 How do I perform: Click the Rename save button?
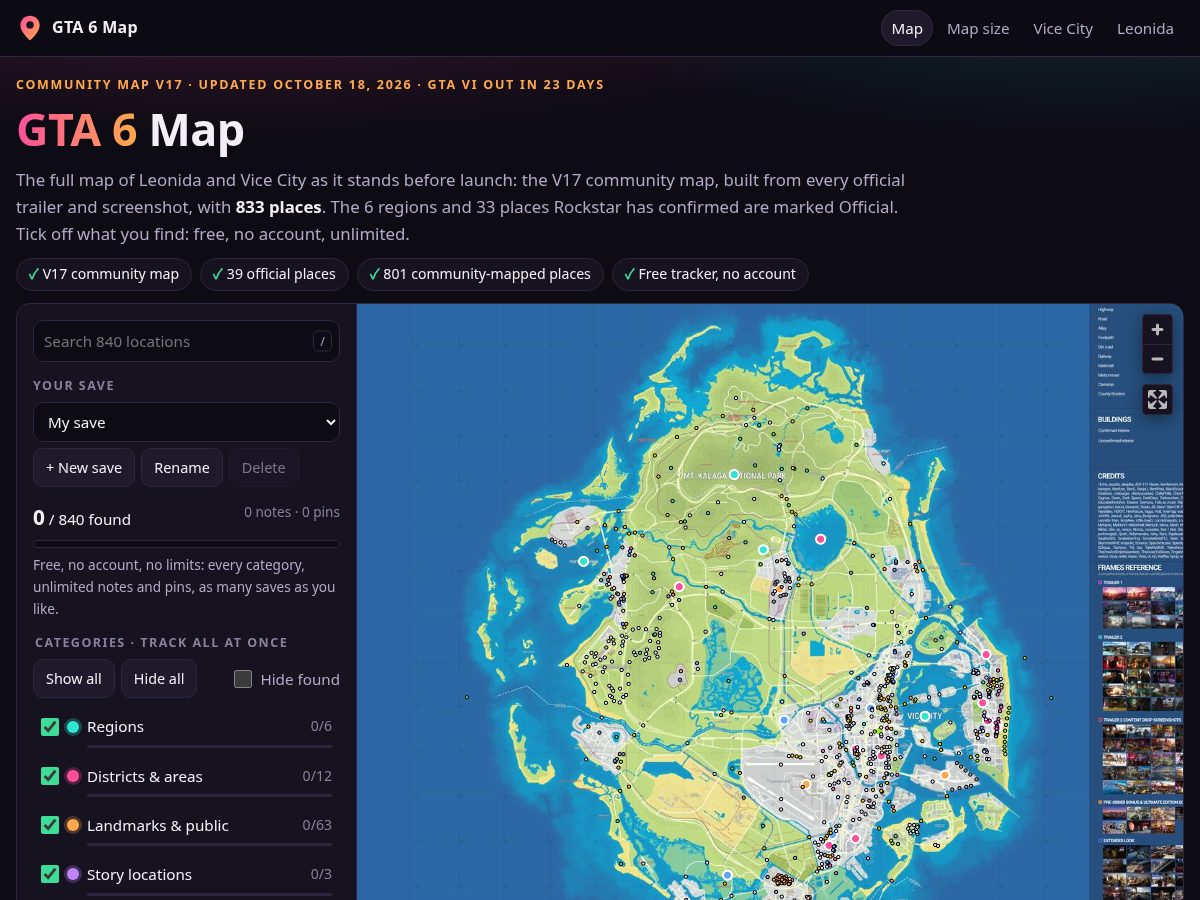(x=182, y=467)
